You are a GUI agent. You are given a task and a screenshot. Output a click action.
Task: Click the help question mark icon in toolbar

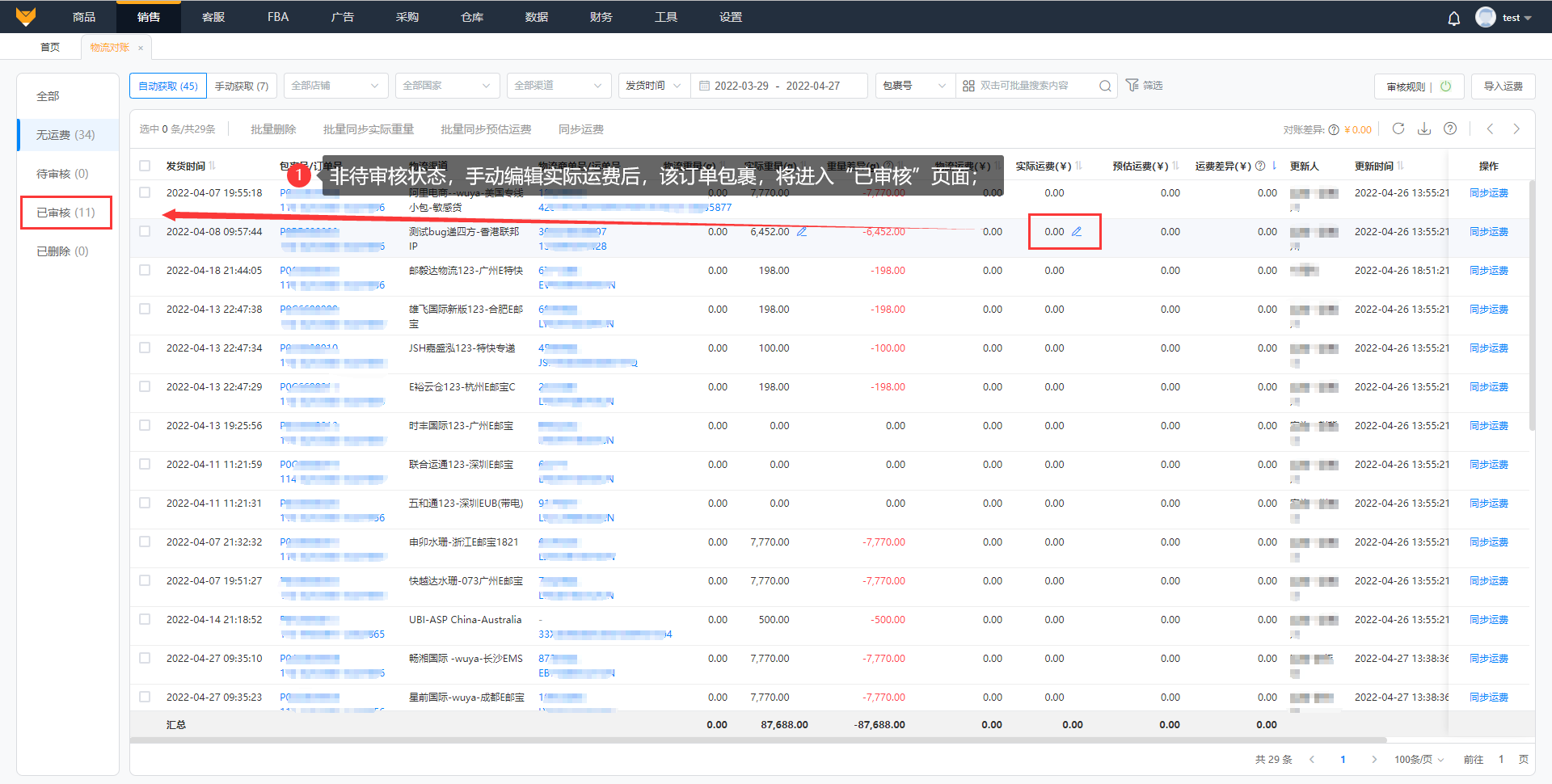coord(1450,129)
